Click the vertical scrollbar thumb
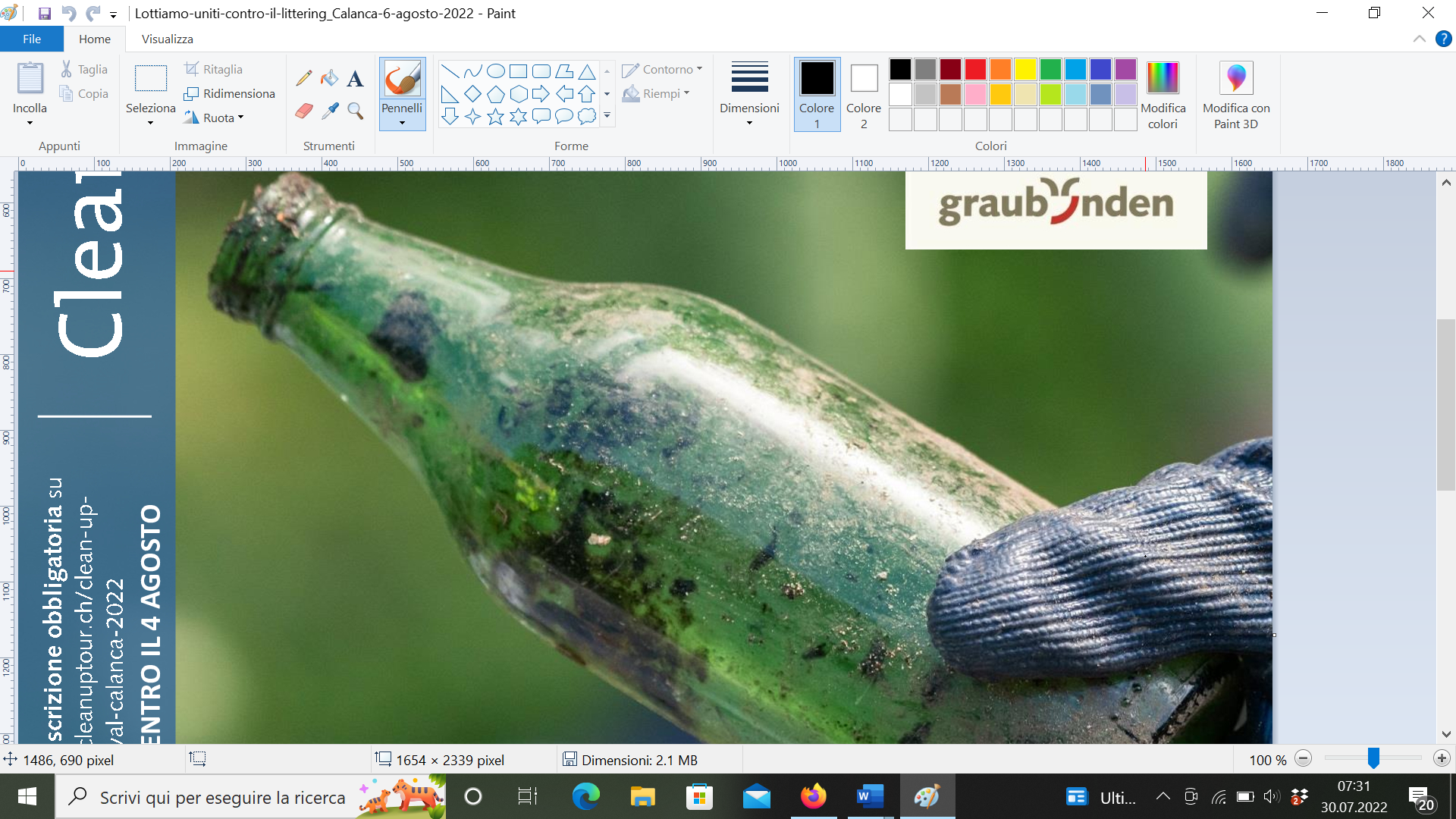This screenshot has width=1456, height=819. pyautogui.click(x=1446, y=405)
